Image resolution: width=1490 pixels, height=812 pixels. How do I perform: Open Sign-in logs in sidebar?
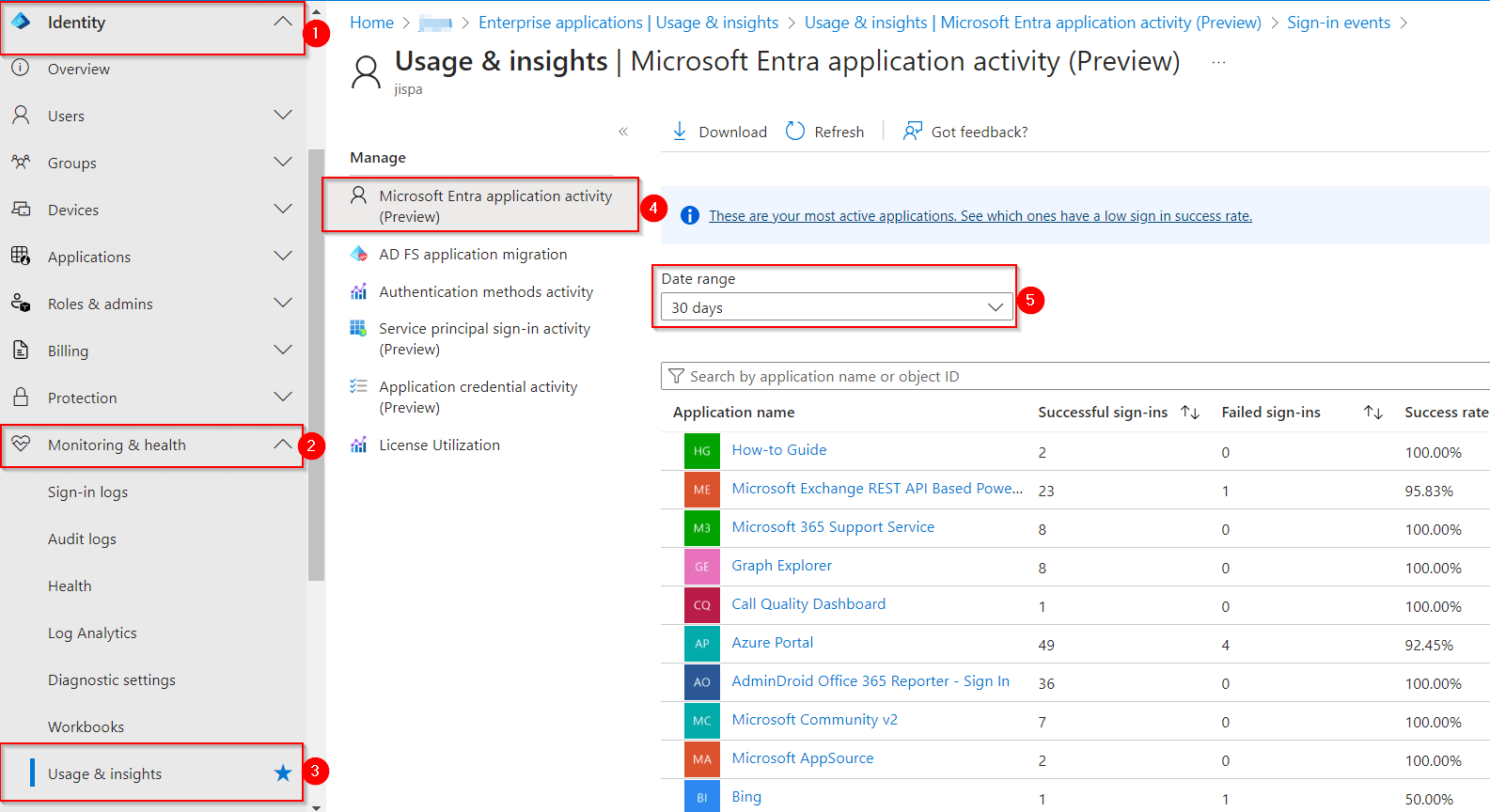point(87,492)
